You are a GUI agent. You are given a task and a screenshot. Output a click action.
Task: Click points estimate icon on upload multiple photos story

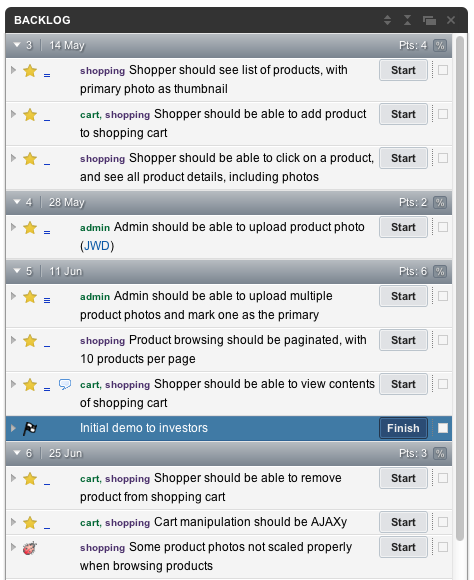click(47, 300)
